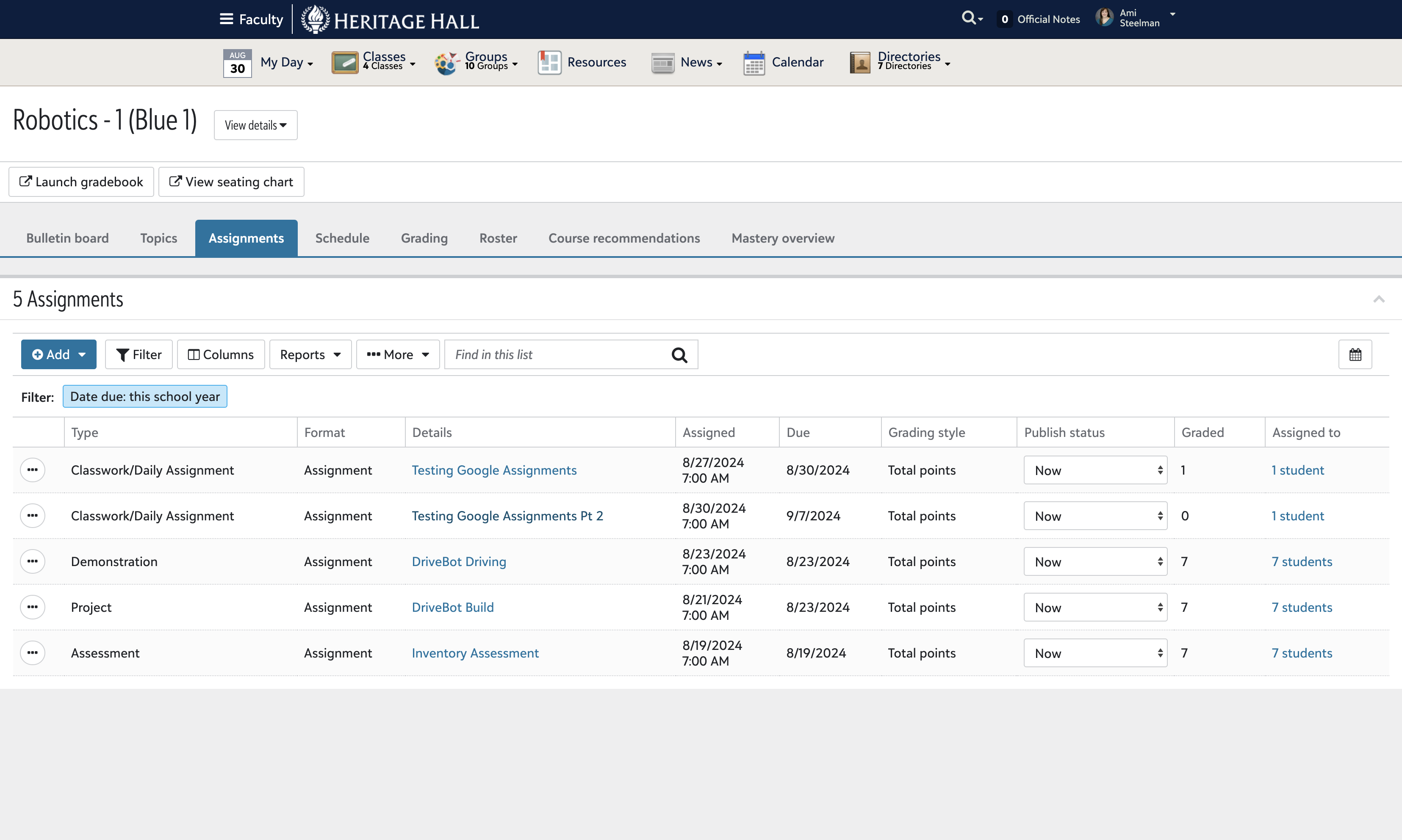Switch to the Bulletin board tab
The image size is (1402, 840).
(67, 238)
